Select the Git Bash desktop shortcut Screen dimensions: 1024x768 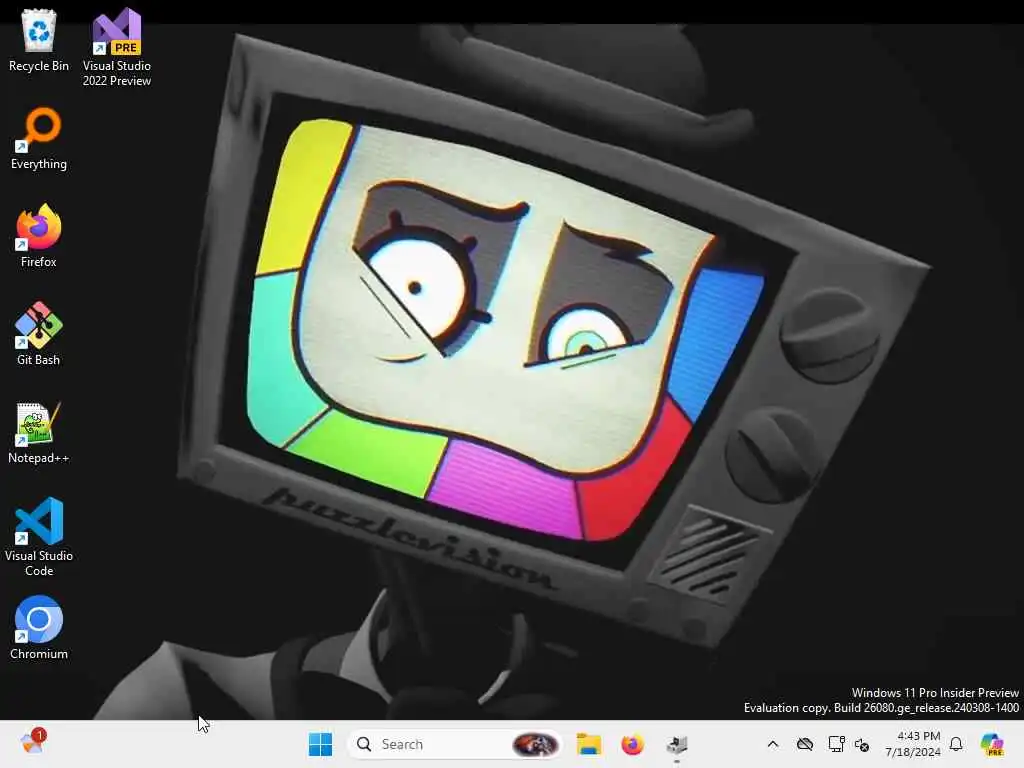pos(39,334)
